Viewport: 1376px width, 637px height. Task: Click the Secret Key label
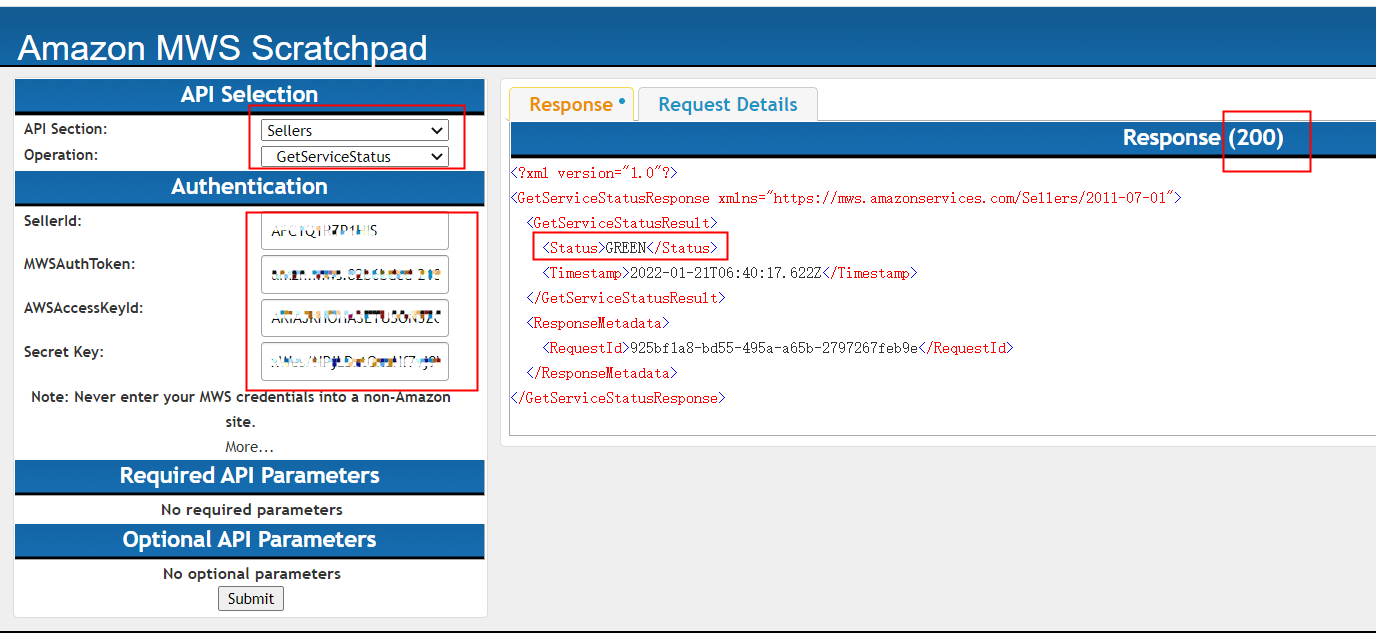pos(64,352)
